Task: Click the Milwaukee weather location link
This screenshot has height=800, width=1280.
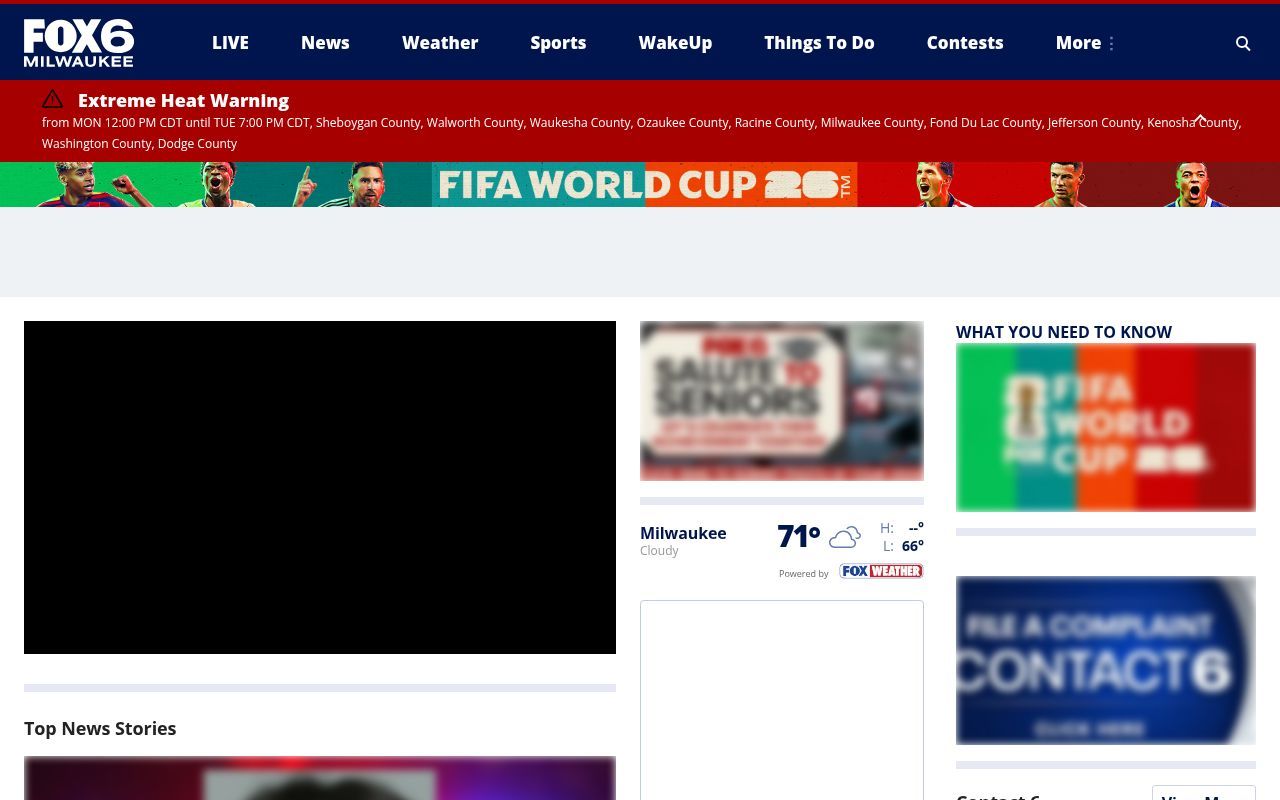Action: pos(683,533)
